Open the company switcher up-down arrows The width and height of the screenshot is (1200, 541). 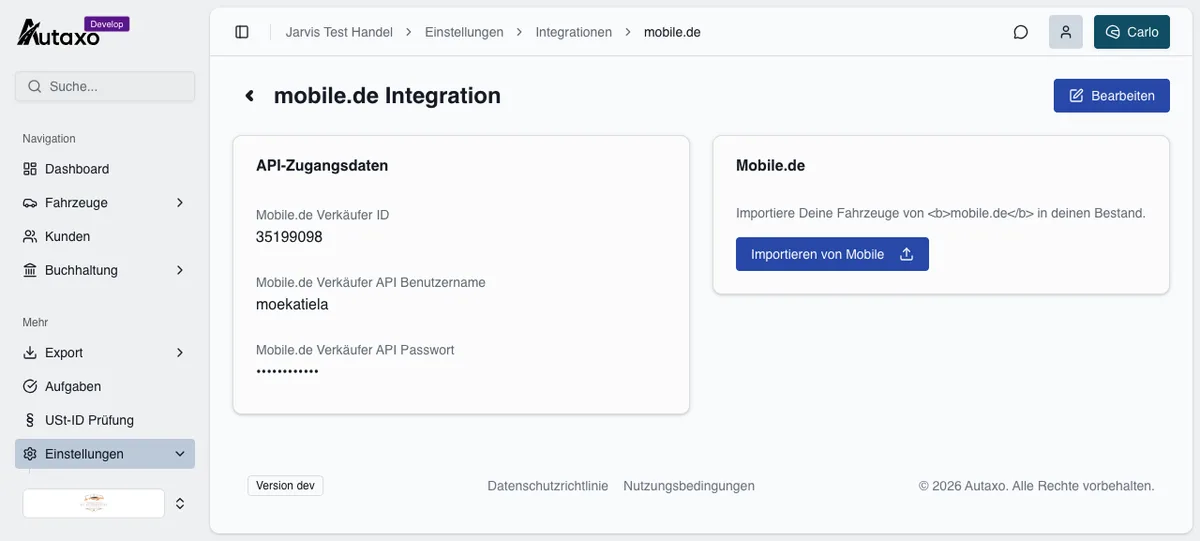point(180,503)
